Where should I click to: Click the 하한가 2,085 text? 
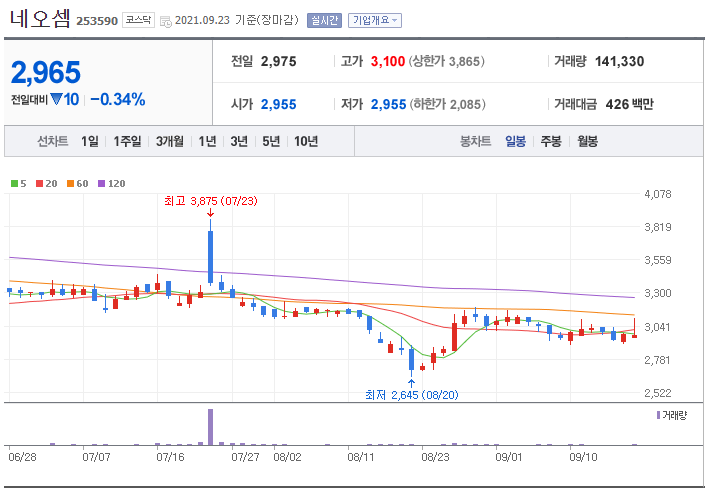click(446, 104)
